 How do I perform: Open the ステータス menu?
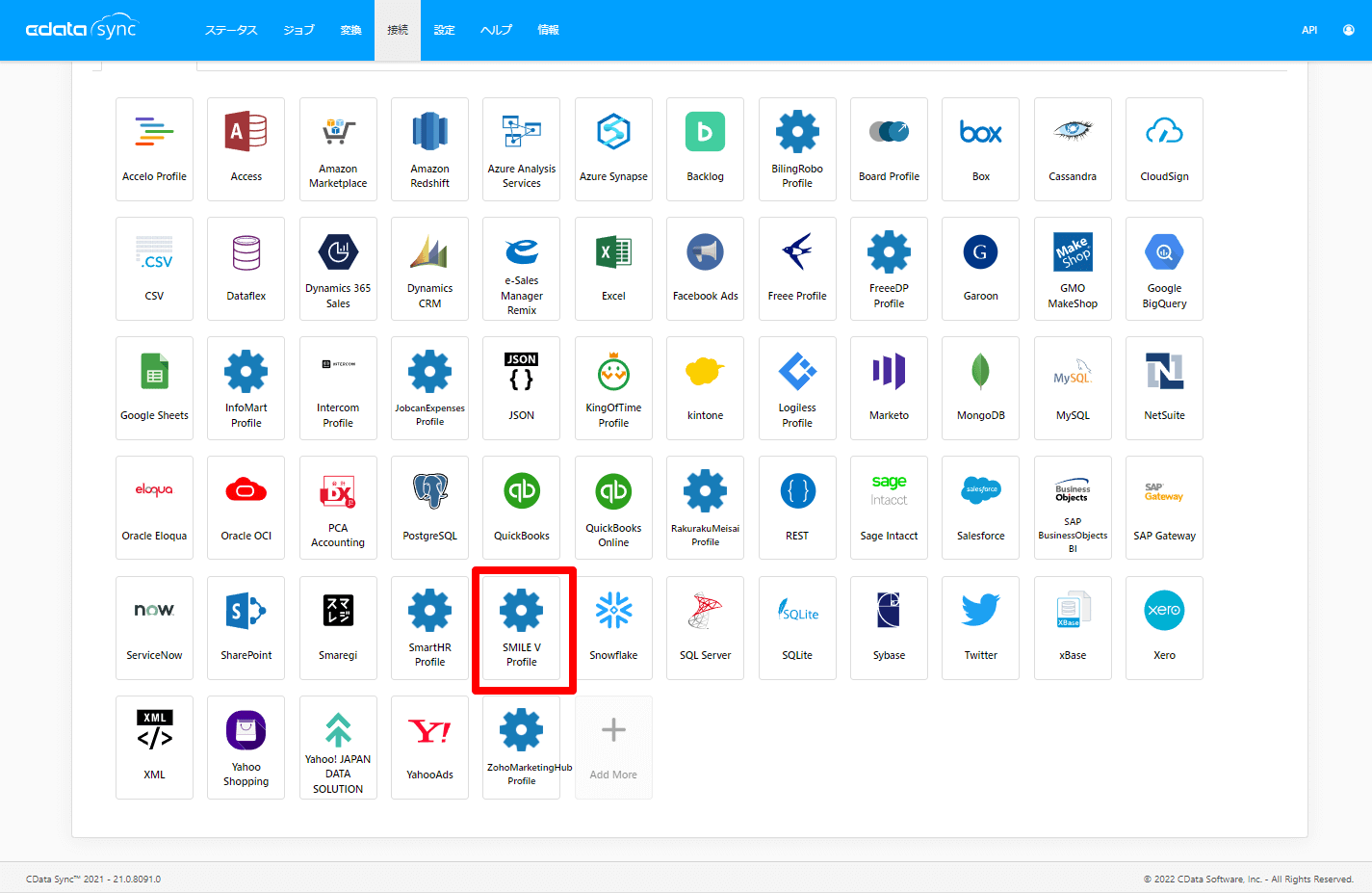click(231, 30)
